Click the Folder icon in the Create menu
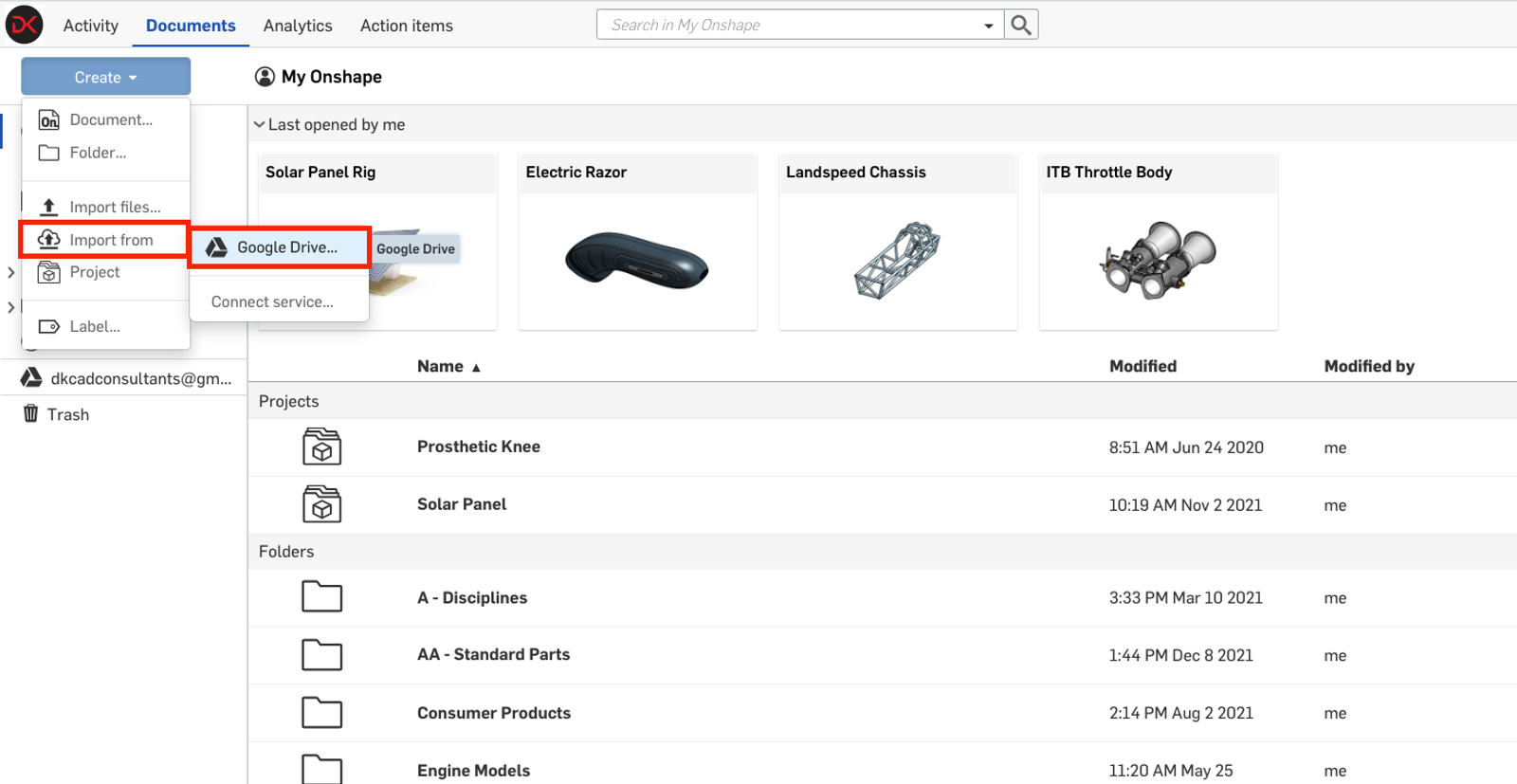 (48, 153)
